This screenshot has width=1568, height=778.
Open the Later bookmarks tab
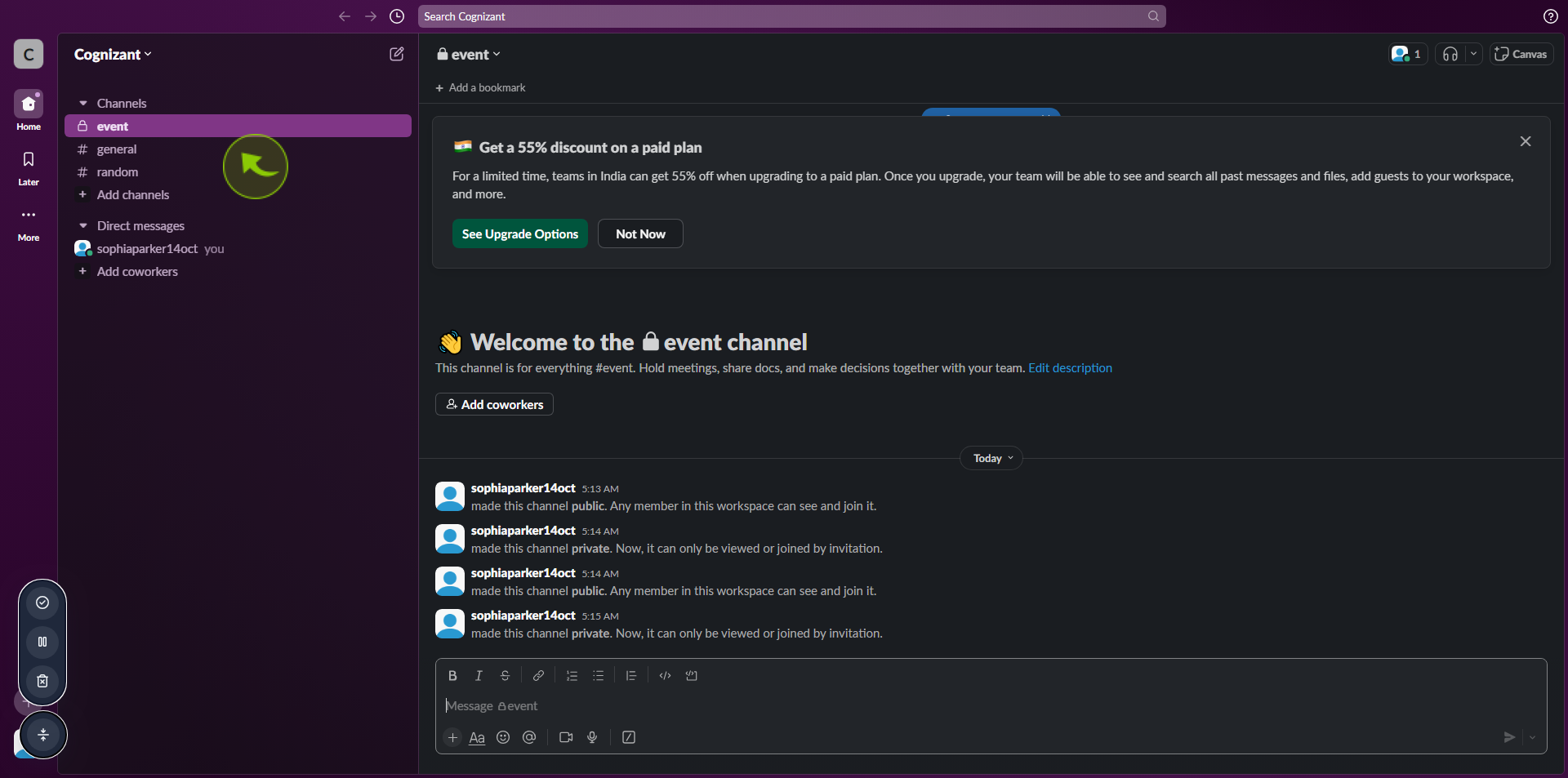(29, 167)
